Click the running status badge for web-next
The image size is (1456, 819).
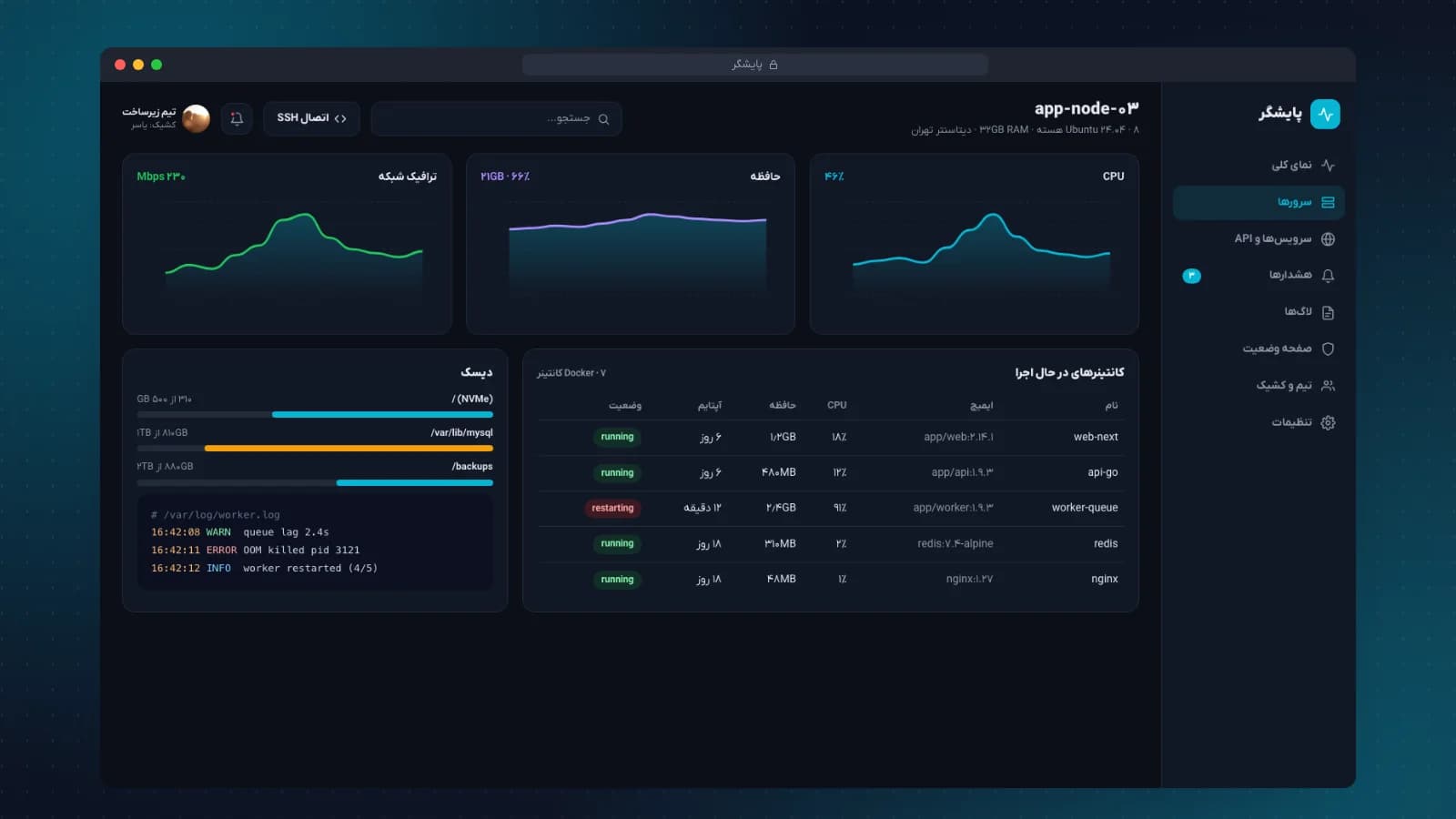tap(617, 437)
